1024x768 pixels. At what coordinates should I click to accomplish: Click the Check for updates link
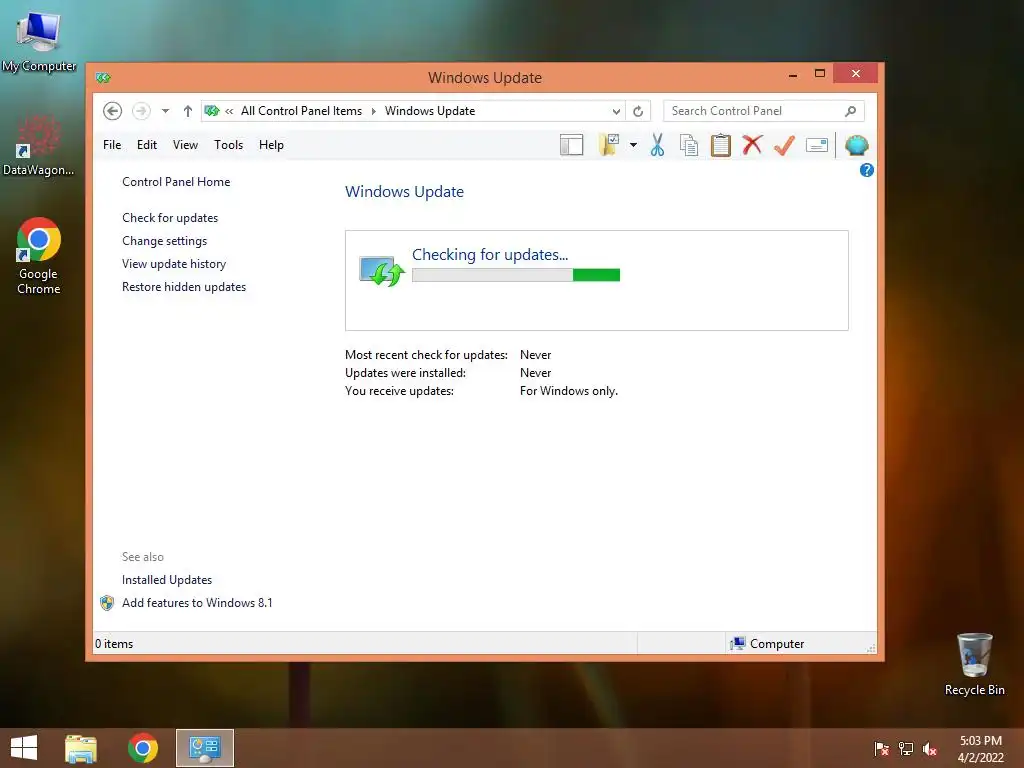tap(170, 218)
